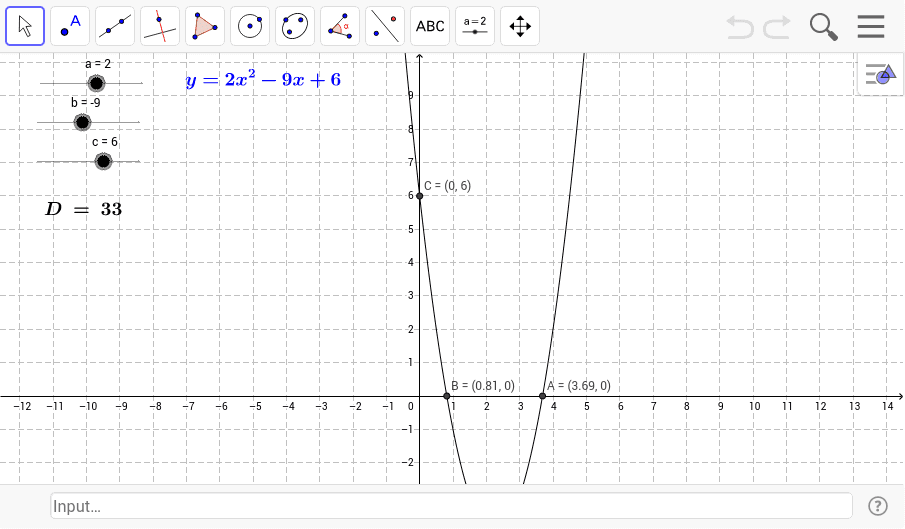This screenshot has width=905, height=529.
Task: Click the label 'c = 6'
Action: pos(104,142)
